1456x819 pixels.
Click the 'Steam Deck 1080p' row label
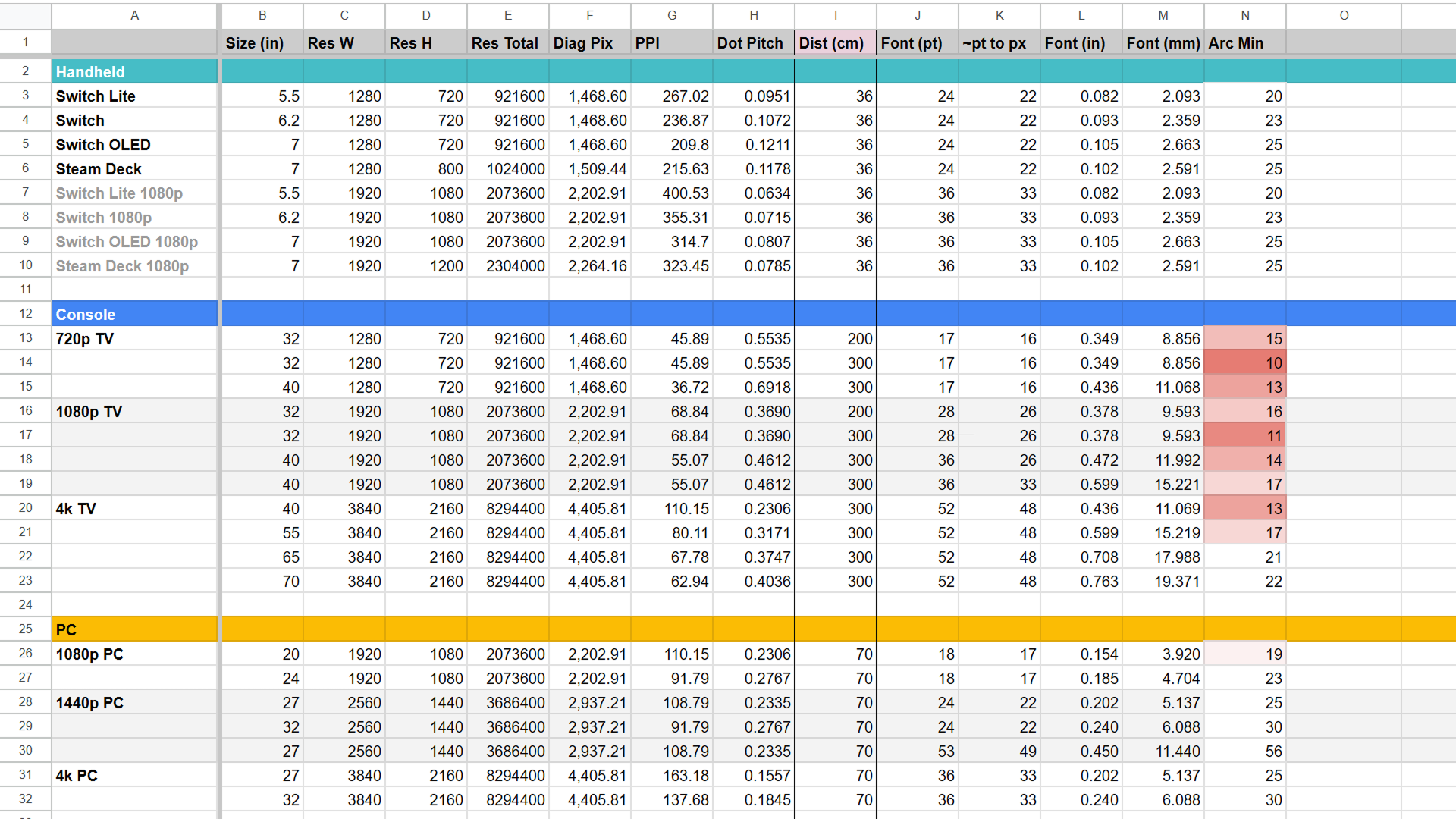point(135,265)
